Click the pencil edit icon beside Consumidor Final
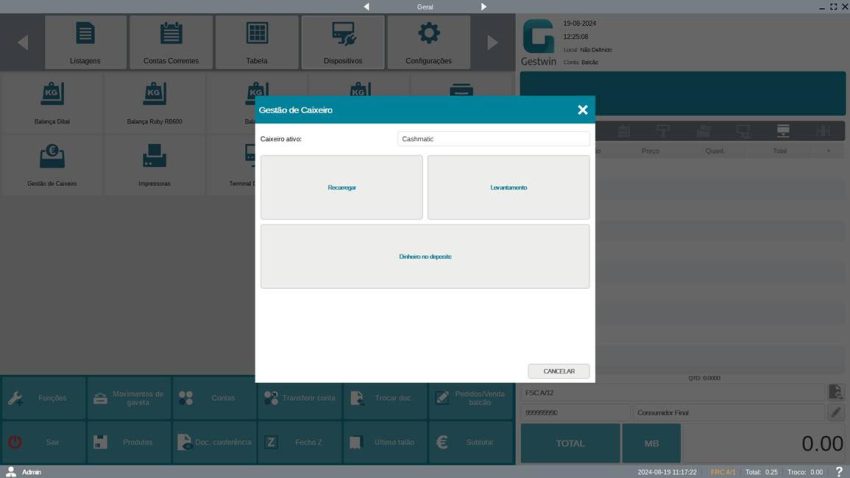This screenshot has width=850, height=478. tap(836, 412)
